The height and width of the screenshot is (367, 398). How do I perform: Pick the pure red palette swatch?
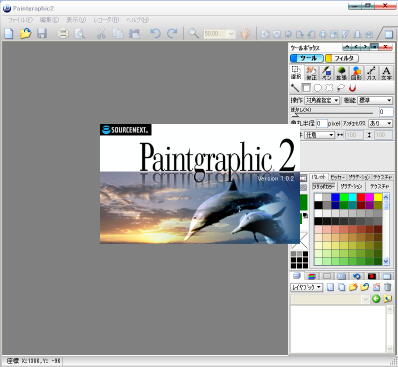[x=361, y=197]
